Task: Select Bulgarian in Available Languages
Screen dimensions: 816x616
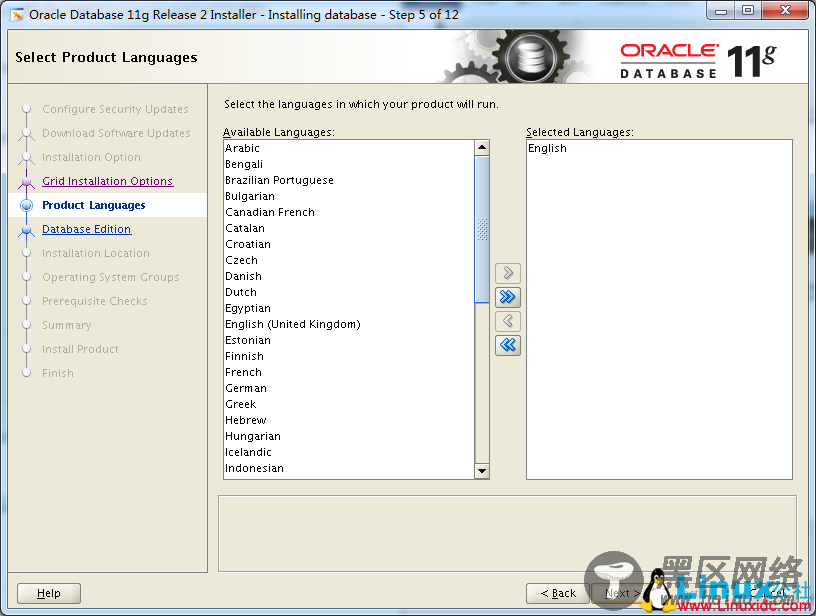Action: [x=349, y=196]
